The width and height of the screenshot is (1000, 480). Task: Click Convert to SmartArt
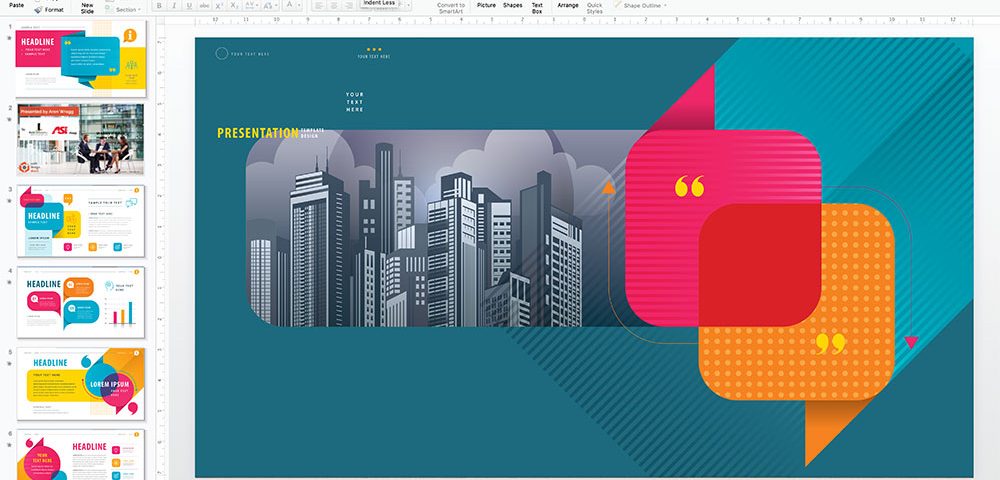point(451,7)
